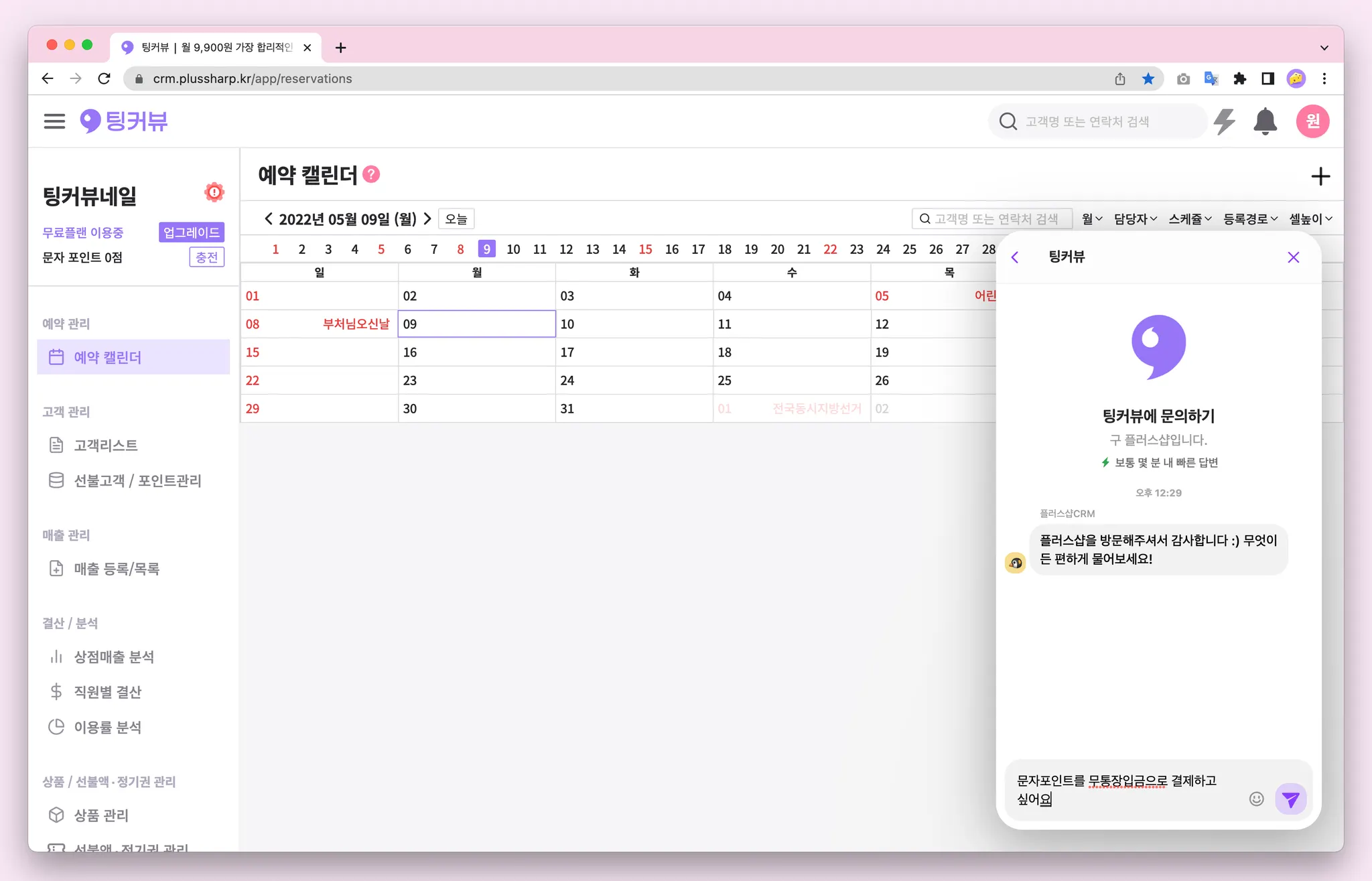Go to next date with right chevron

[x=427, y=219]
